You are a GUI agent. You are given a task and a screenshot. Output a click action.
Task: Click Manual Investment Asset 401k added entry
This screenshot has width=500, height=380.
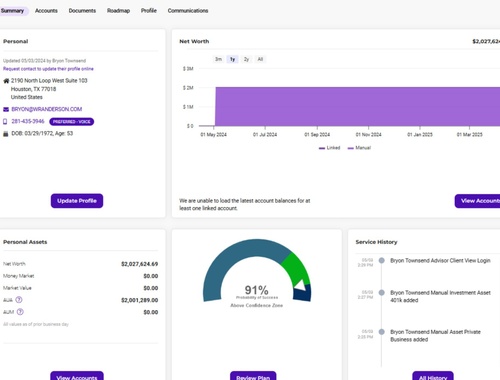(x=440, y=296)
